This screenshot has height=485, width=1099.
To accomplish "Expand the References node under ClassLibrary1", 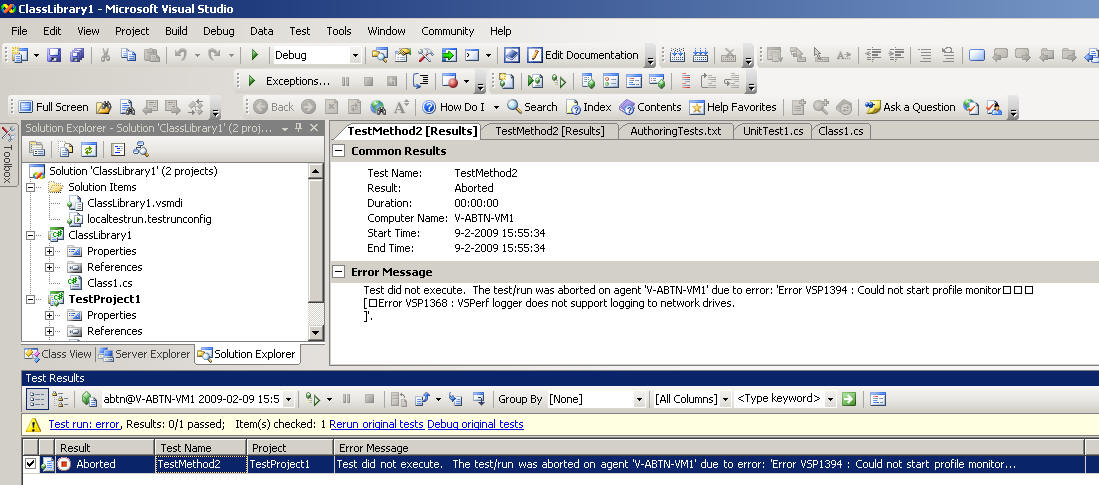I will coord(49,267).
